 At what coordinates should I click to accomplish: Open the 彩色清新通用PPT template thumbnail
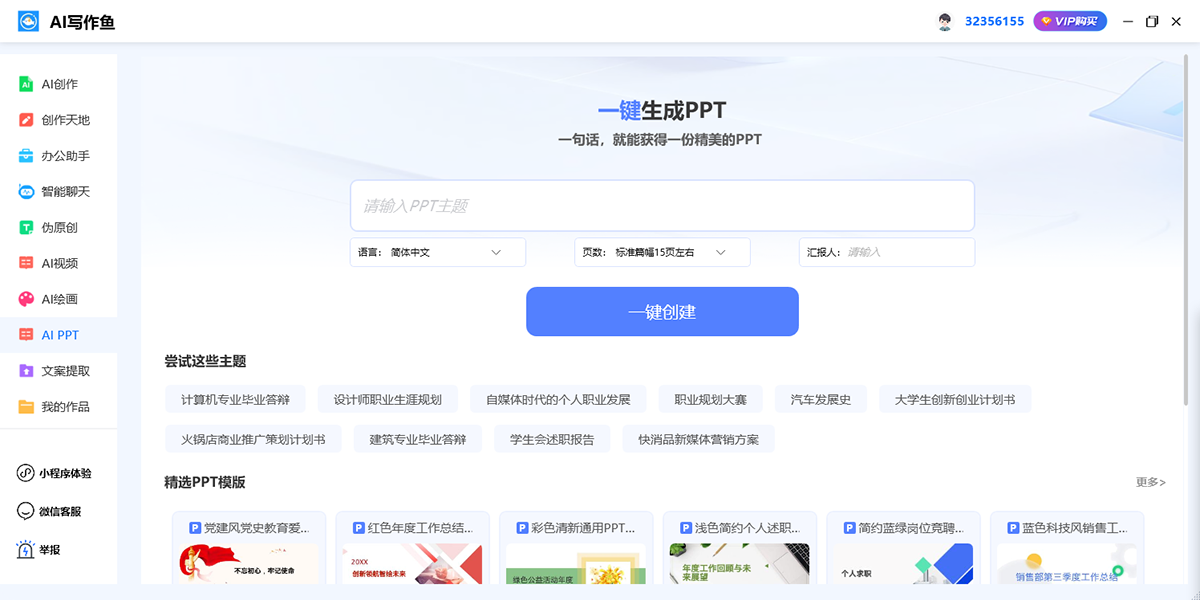tap(576, 564)
